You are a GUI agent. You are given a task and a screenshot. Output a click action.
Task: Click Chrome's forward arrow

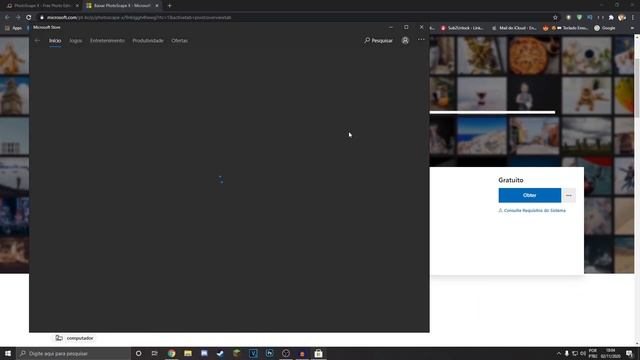coord(18,18)
